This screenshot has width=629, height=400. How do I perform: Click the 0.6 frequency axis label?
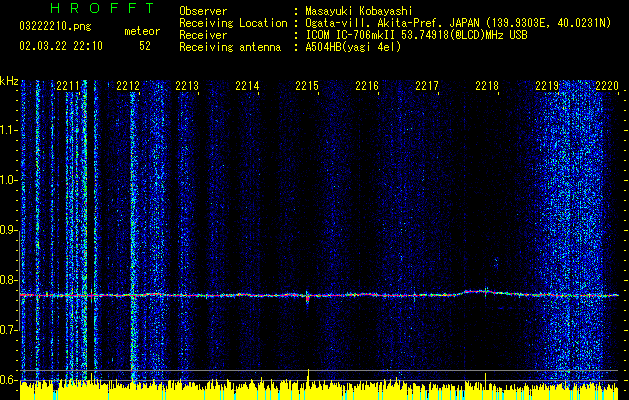9,380
